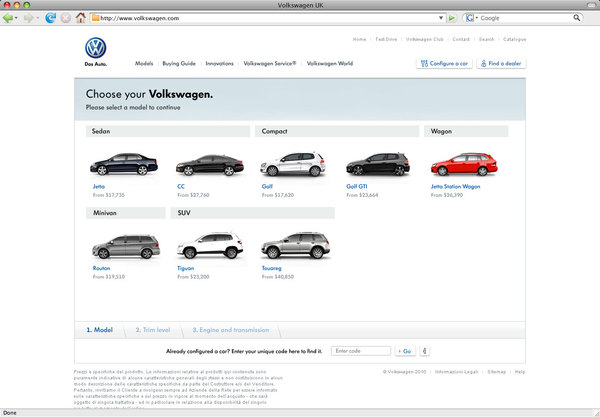The height and width of the screenshot is (417, 600).
Task: Open the address bar history dropdown
Action: point(440,18)
